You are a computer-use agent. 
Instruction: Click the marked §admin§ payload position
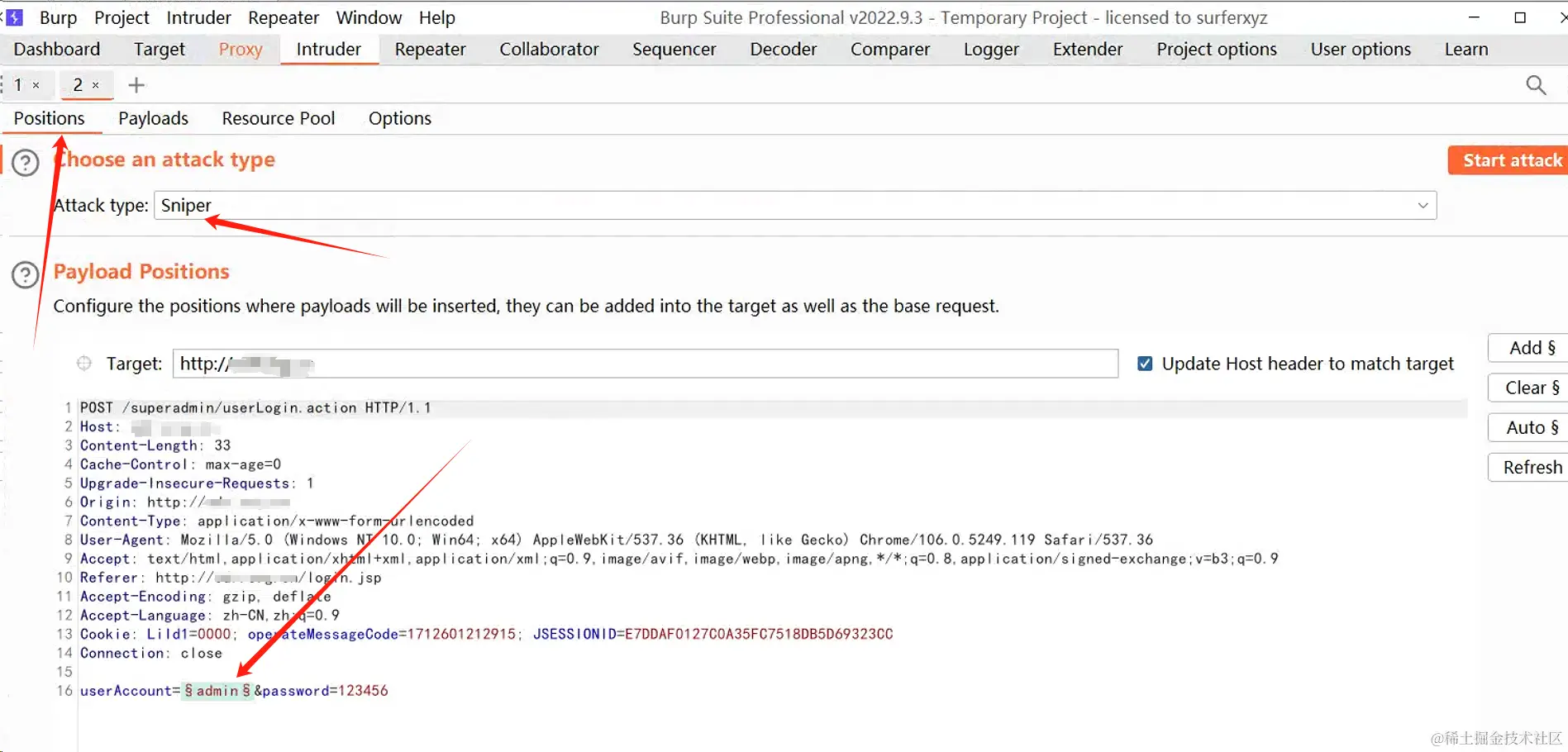pos(217,691)
